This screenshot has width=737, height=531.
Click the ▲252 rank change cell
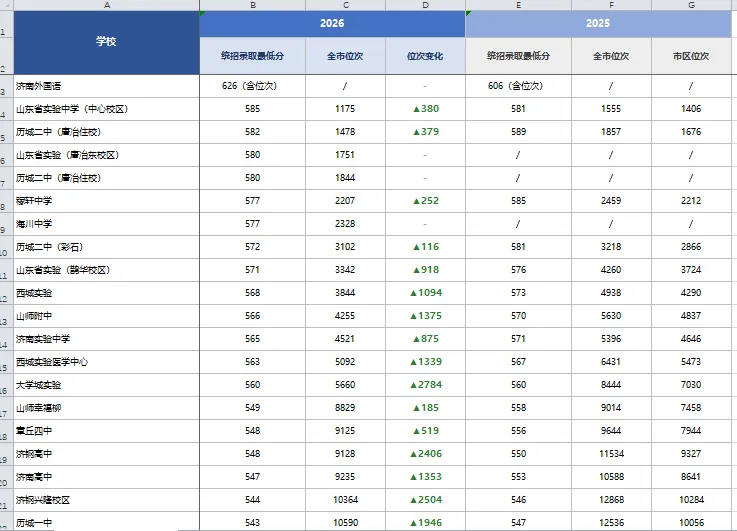[x=425, y=201]
